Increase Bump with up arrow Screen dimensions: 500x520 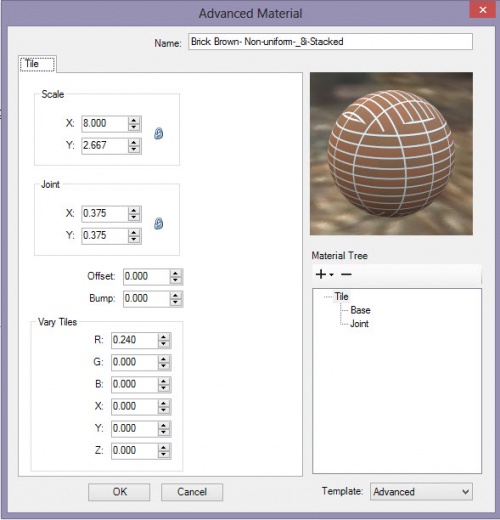coord(176,295)
